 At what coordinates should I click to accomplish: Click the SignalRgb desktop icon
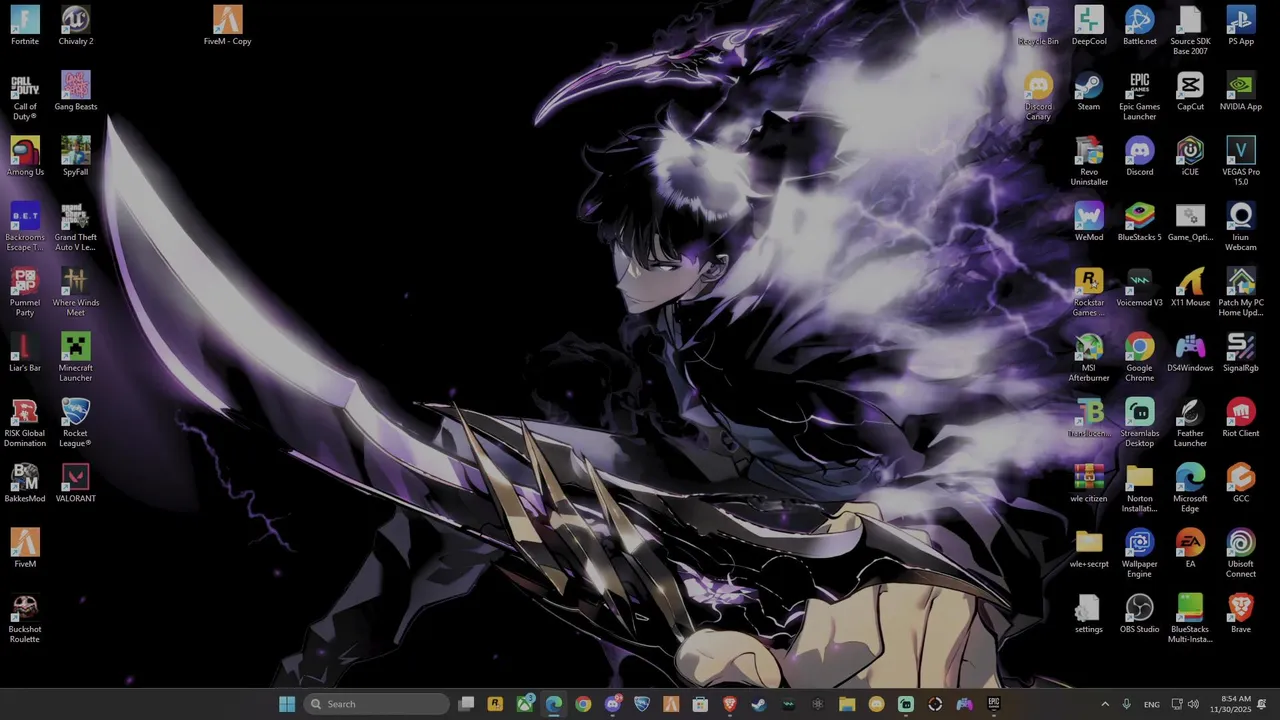1241,353
